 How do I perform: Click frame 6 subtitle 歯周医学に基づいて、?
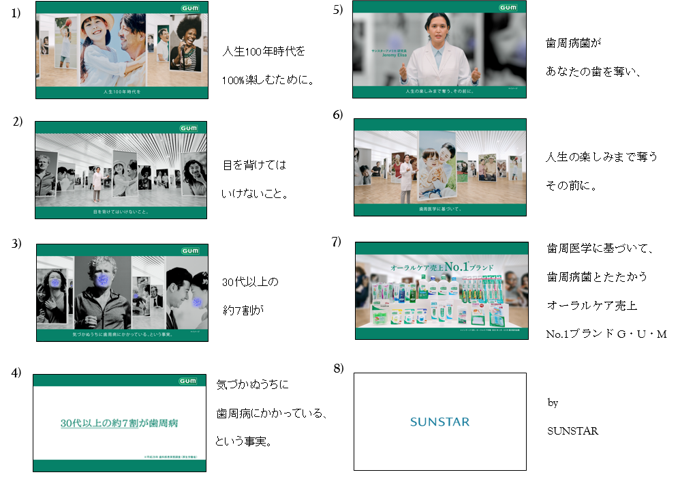point(440,209)
